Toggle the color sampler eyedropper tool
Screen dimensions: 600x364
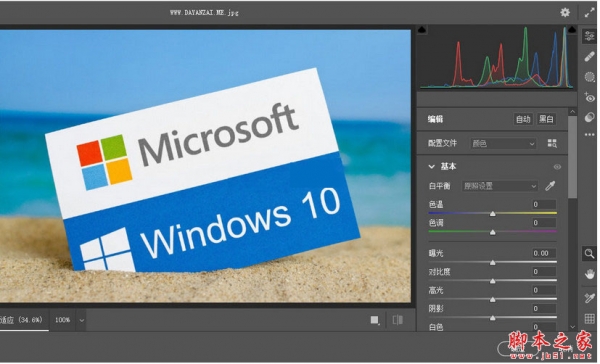pyautogui.click(x=589, y=297)
